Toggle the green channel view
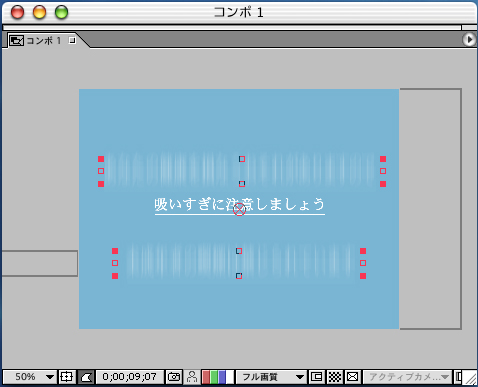This screenshot has height=387, width=478. (214, 377)
